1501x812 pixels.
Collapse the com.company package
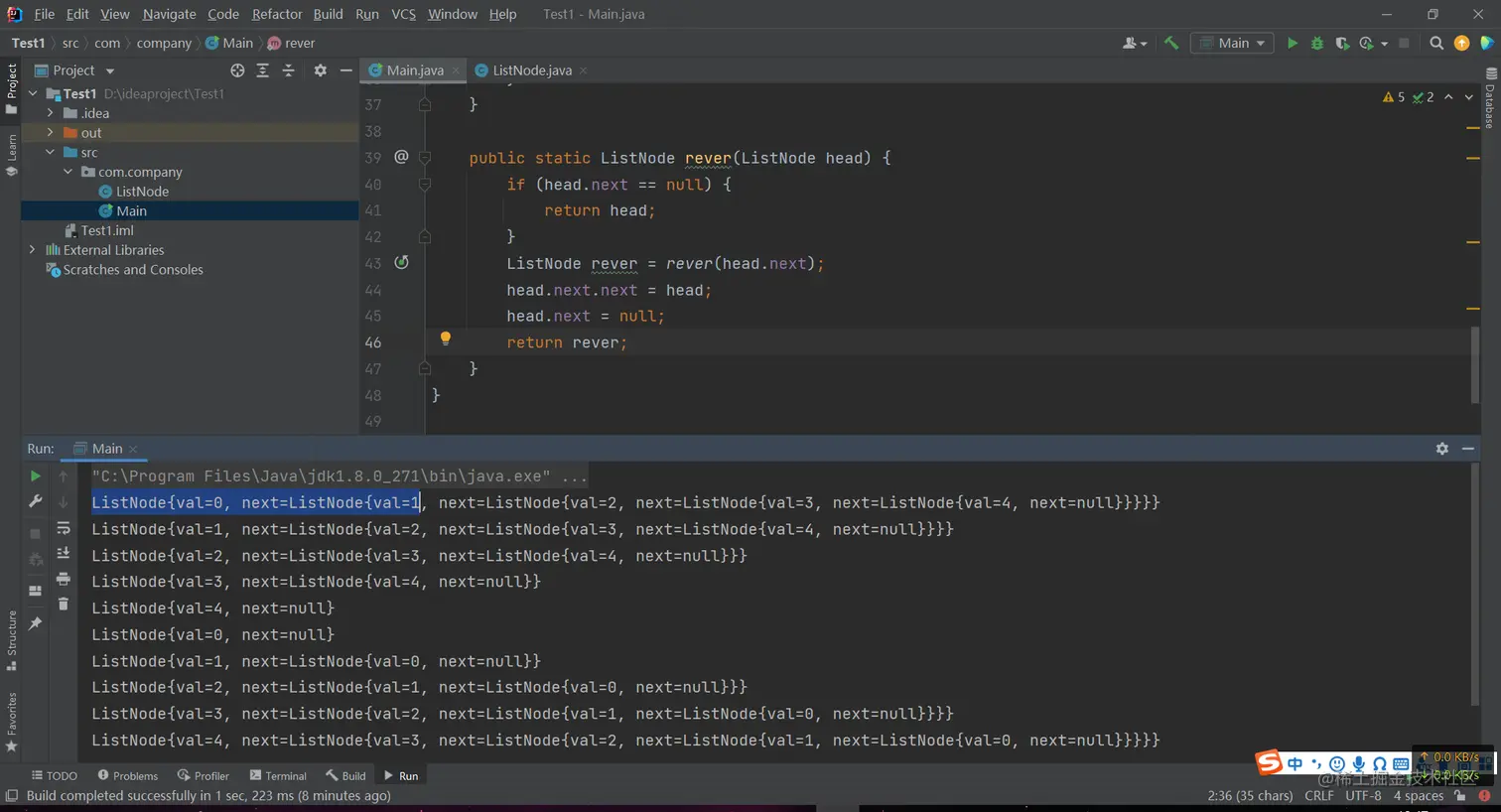click(68, 172)
